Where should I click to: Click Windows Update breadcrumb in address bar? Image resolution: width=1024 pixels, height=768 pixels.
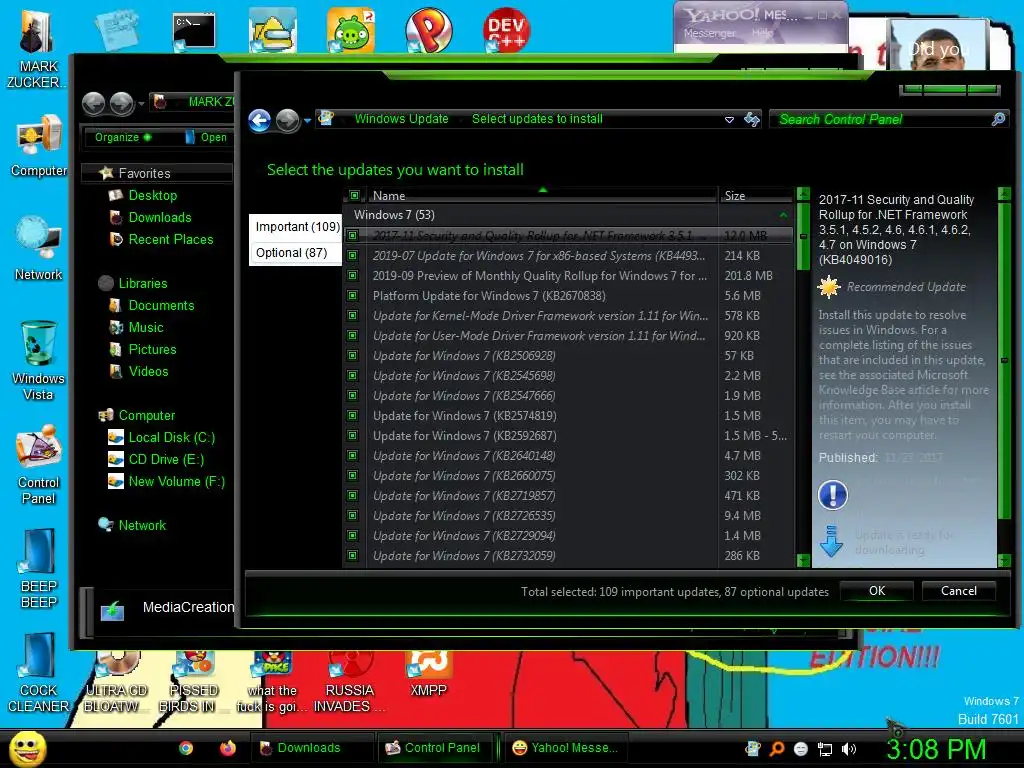point(401,119)
